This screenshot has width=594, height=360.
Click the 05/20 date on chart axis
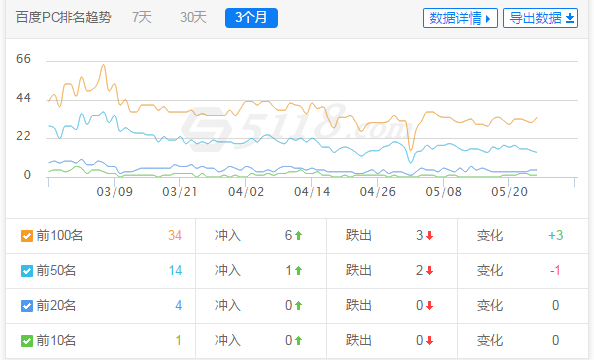510,192
